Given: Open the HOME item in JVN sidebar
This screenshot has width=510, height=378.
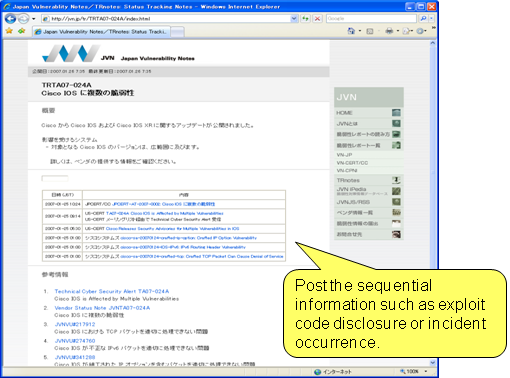Looking at the screenshot, I should coord(369,113).
